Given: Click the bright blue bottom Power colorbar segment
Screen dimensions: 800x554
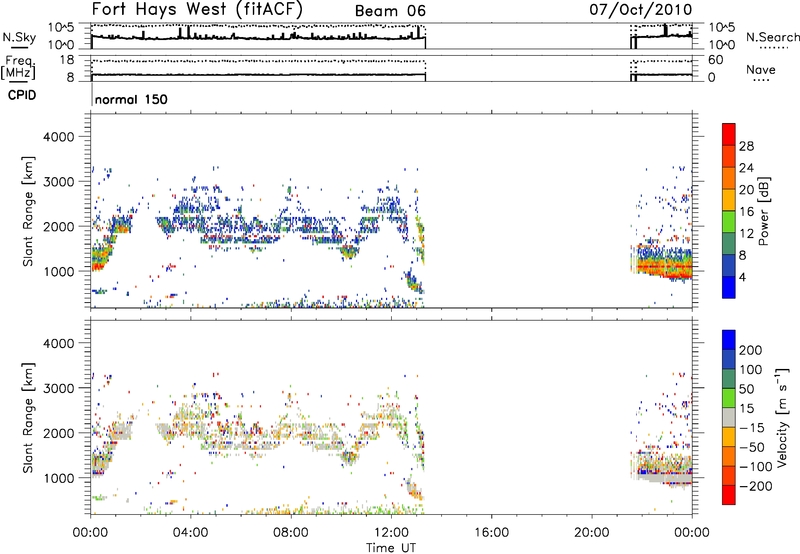Looking at the screenshot, I should [x=729, y=287].
